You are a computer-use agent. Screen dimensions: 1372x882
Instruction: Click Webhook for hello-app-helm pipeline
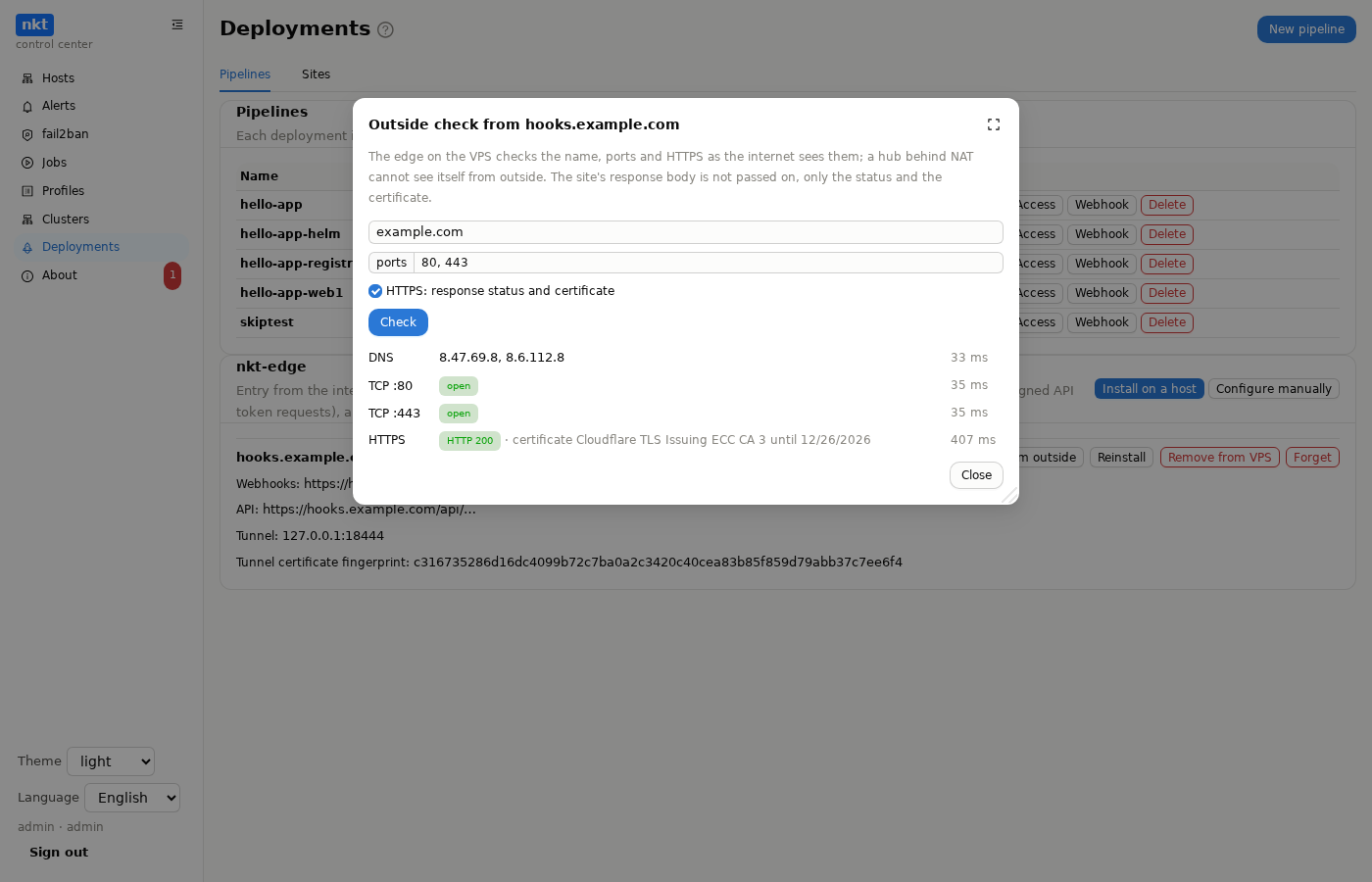(1102, 234)
